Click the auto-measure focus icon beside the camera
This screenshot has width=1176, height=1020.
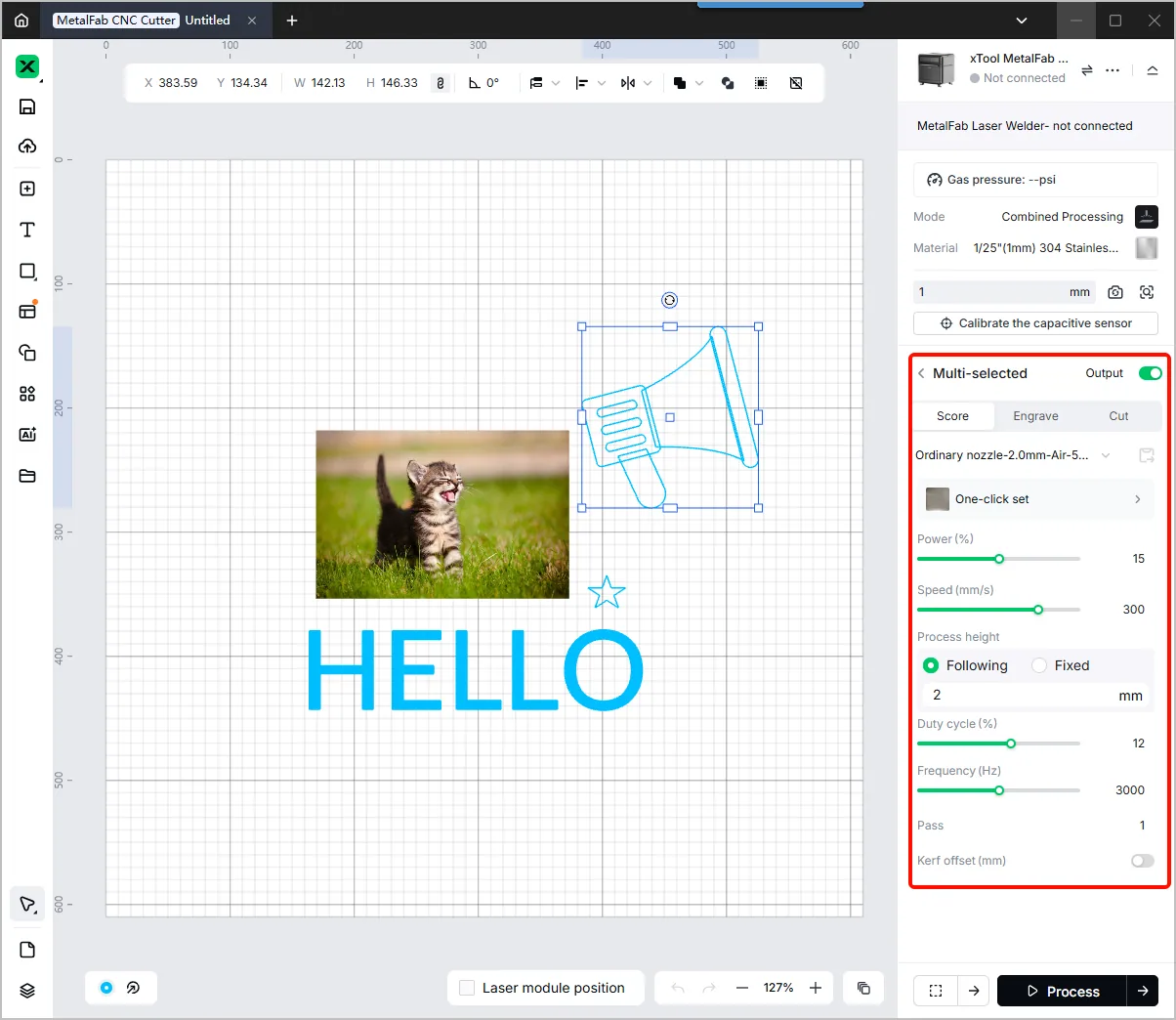[1147, 292]
